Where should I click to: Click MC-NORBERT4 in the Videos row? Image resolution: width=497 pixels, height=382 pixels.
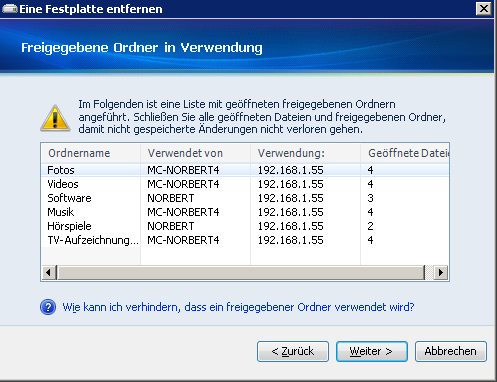pos(183,184)
